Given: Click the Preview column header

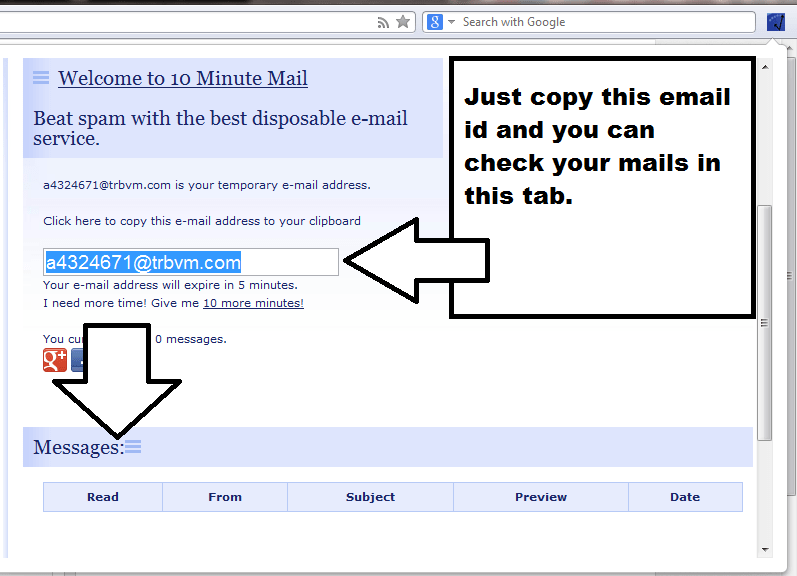Looking at the screenshot, I should (541, 497).
